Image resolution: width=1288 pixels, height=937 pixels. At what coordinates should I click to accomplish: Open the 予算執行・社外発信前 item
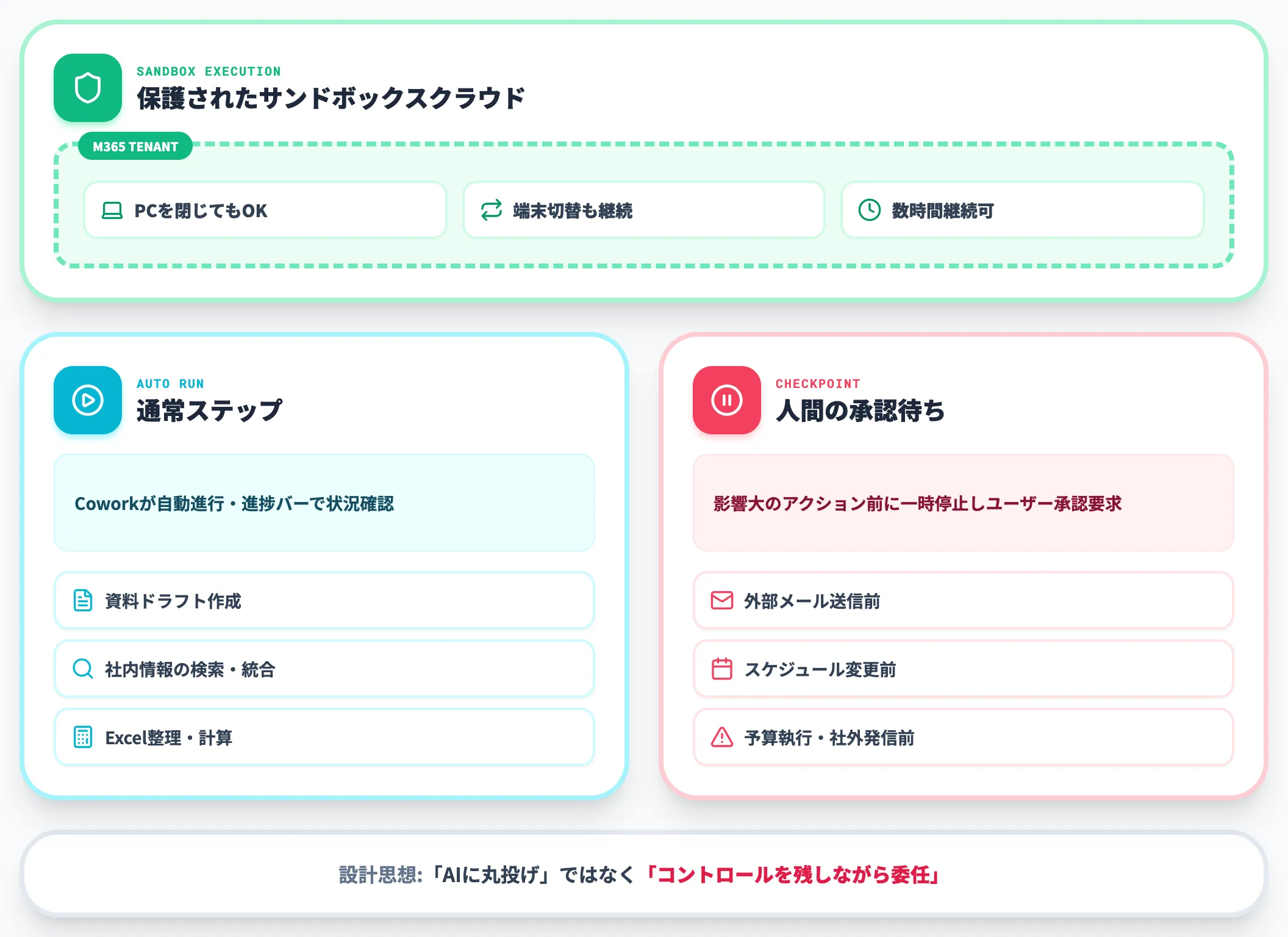coord(964,737)
